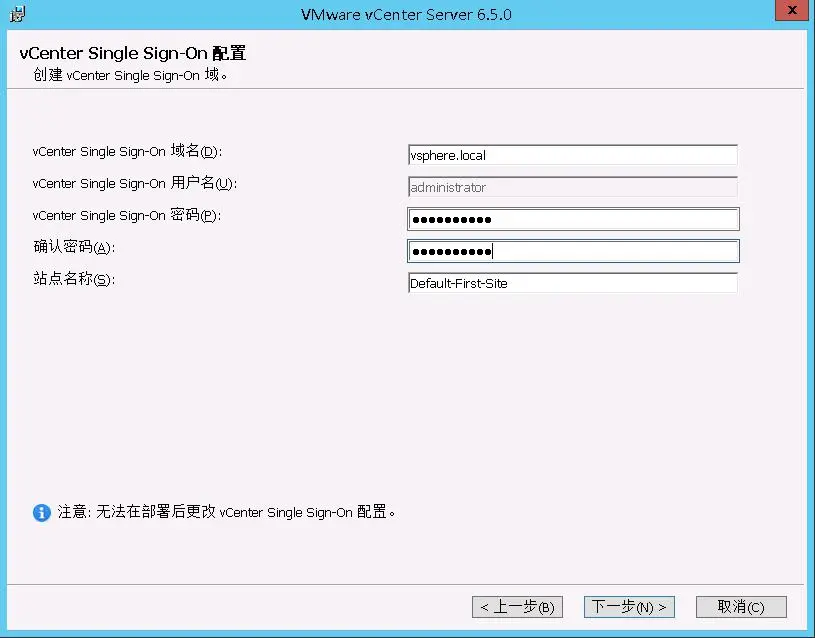Click the Single Sign-On domain name field
Image resolution: width=815 pixels, height=638 pixels.
click(572, 155)
